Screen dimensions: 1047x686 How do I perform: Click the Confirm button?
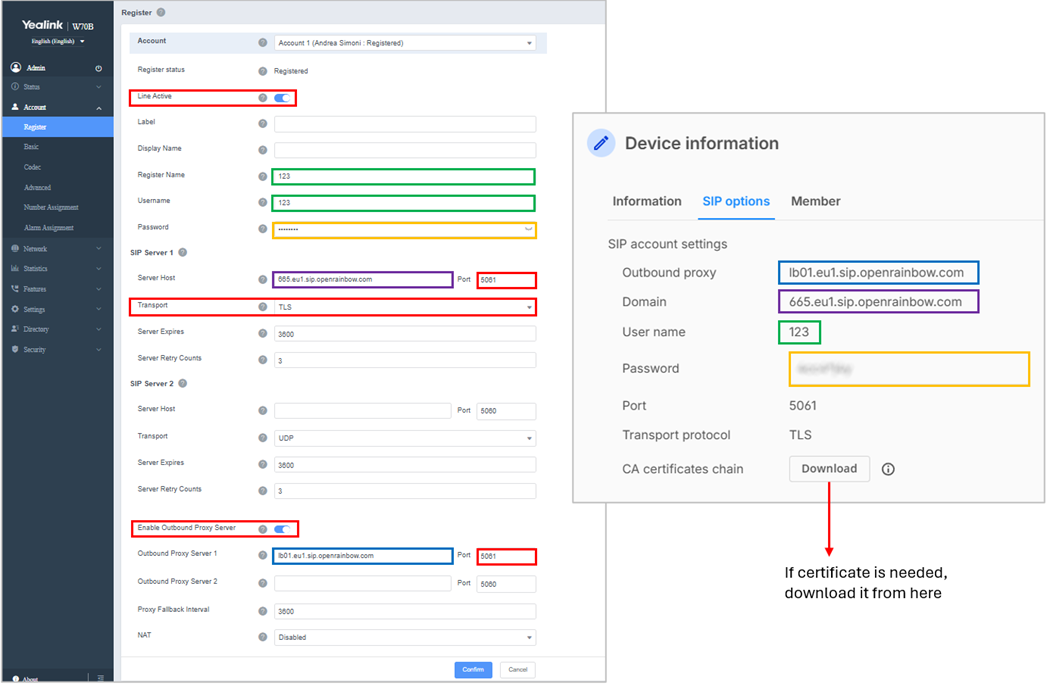pos(473,670)
